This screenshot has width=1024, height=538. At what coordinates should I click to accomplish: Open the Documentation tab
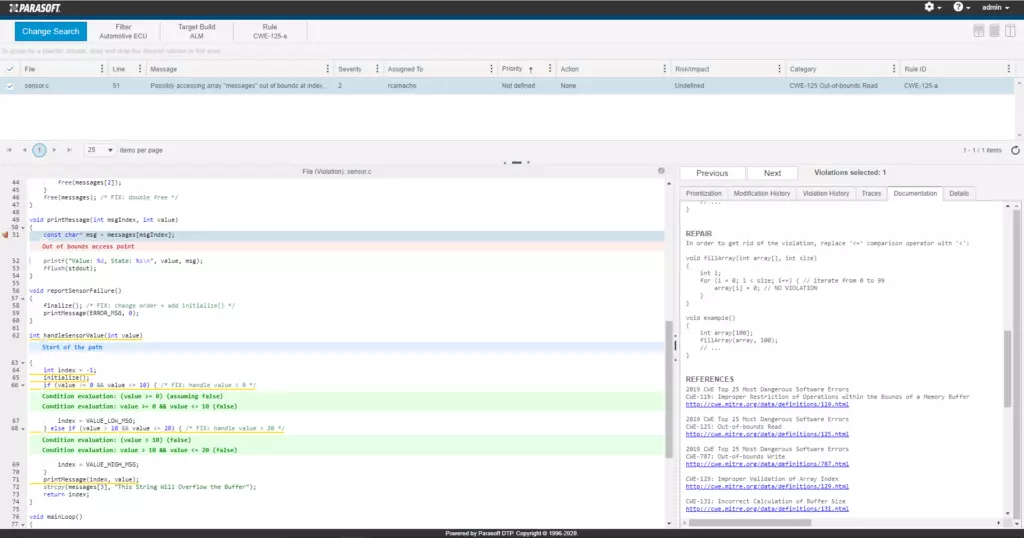(915, 193)
